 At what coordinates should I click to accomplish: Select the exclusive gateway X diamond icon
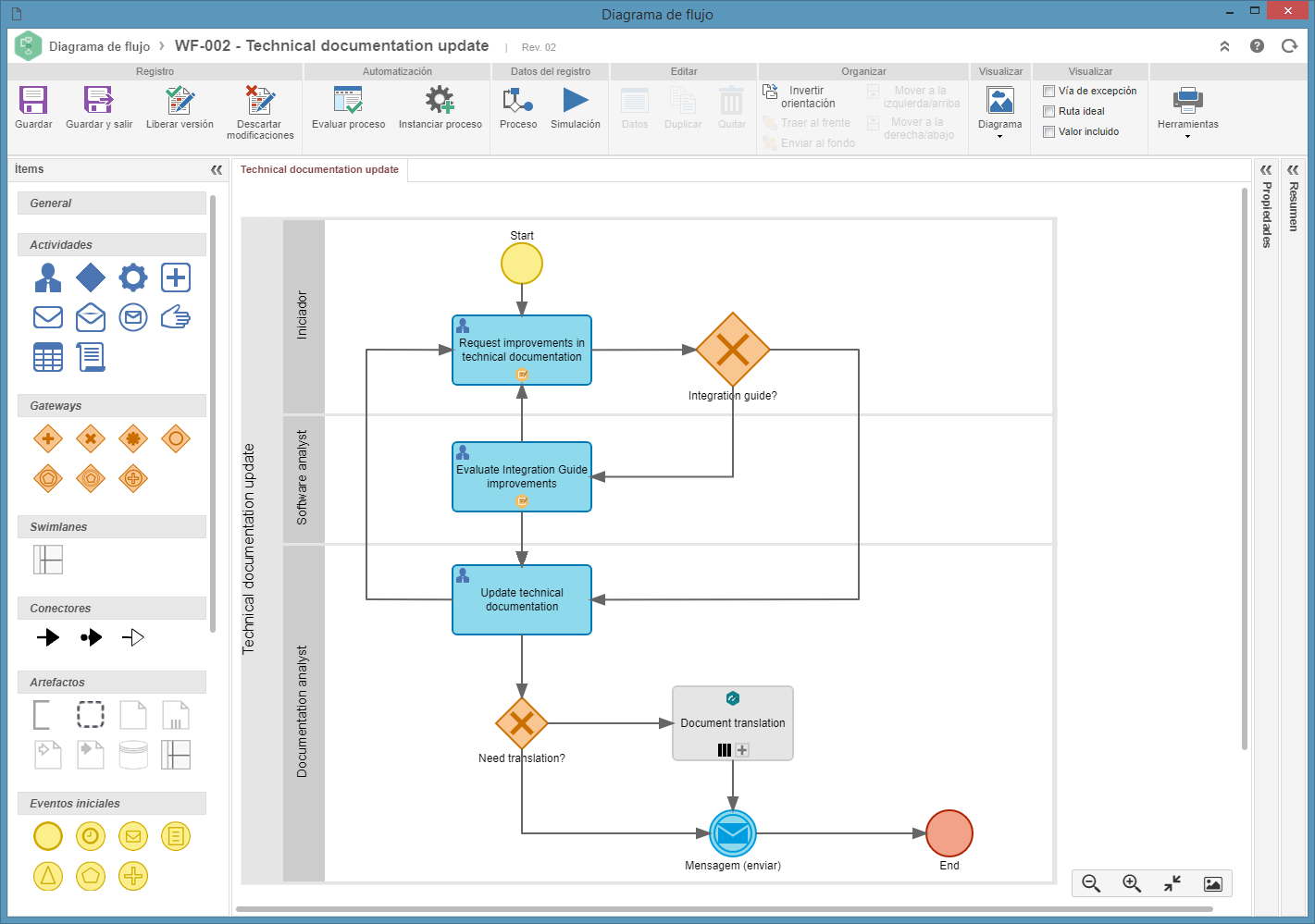tap(91, 438)
